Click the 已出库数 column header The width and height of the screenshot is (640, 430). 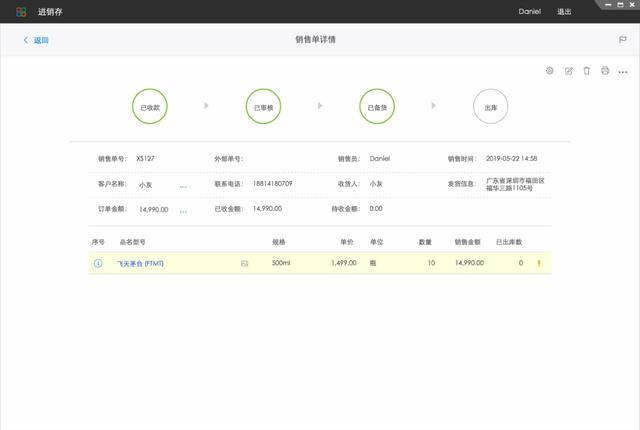tap(509, 242)
